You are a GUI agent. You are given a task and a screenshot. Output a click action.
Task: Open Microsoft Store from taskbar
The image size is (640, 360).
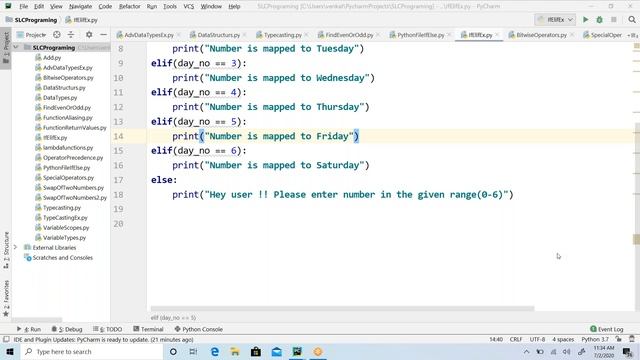pos(256,351)
